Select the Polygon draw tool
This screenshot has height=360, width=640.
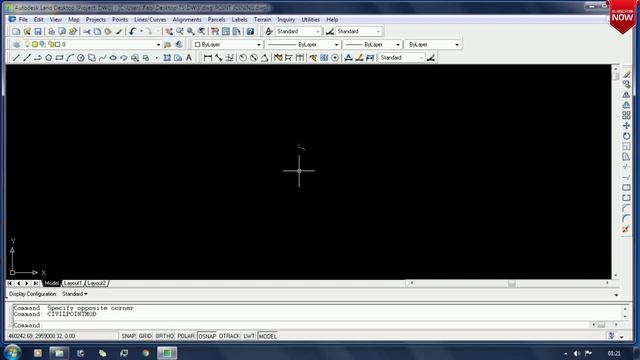tap(49, 58)
